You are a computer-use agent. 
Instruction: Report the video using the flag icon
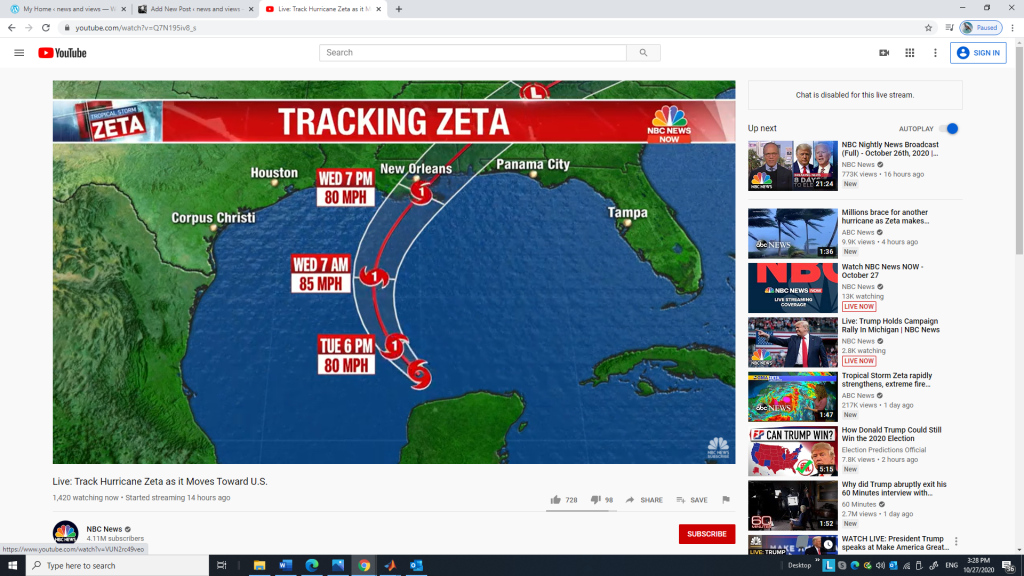tap(725, 500)
